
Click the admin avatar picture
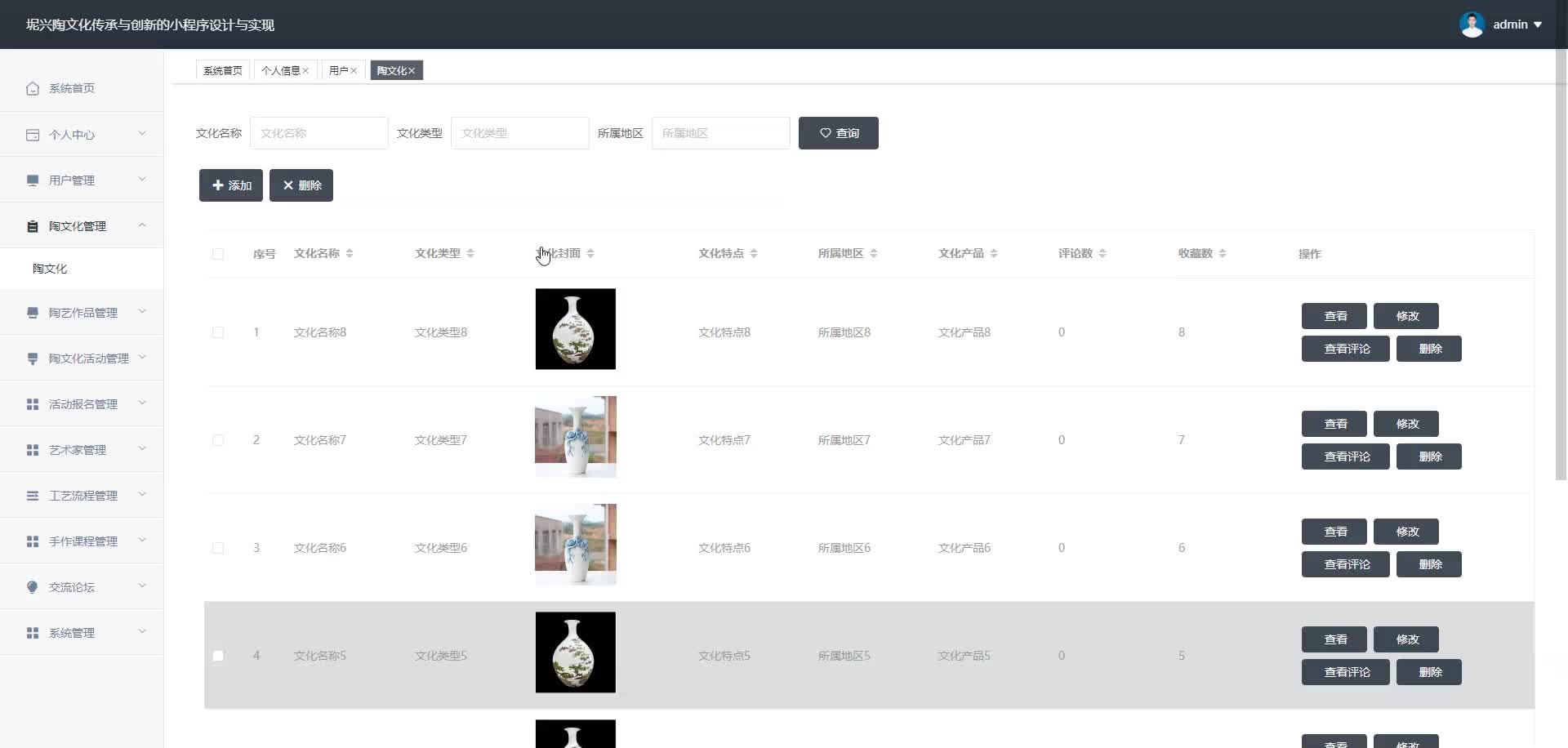[x=1472, y=24]
